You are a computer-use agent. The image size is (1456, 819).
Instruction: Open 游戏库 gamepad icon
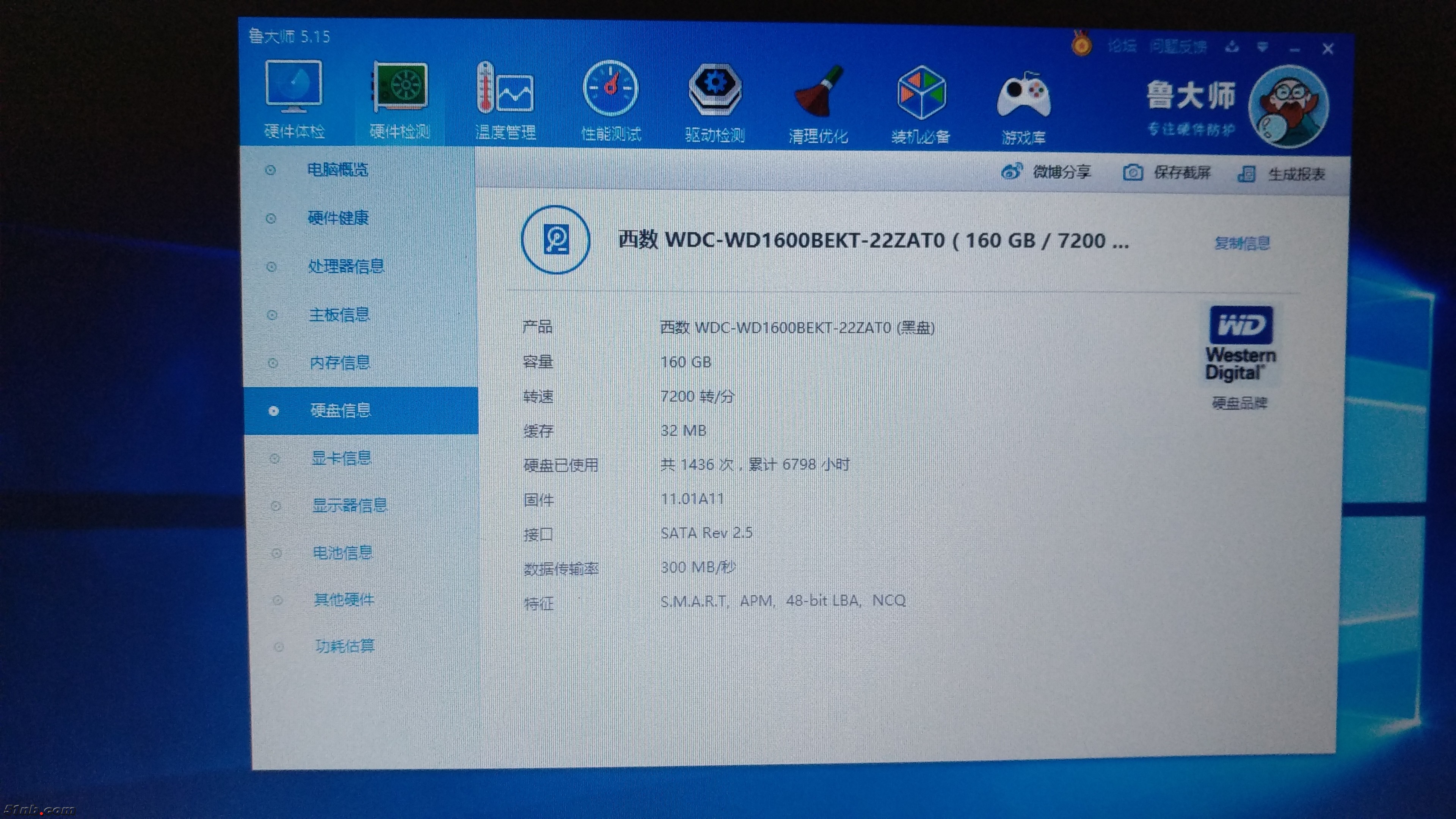pyautogui.click(x=1024, y=96)
